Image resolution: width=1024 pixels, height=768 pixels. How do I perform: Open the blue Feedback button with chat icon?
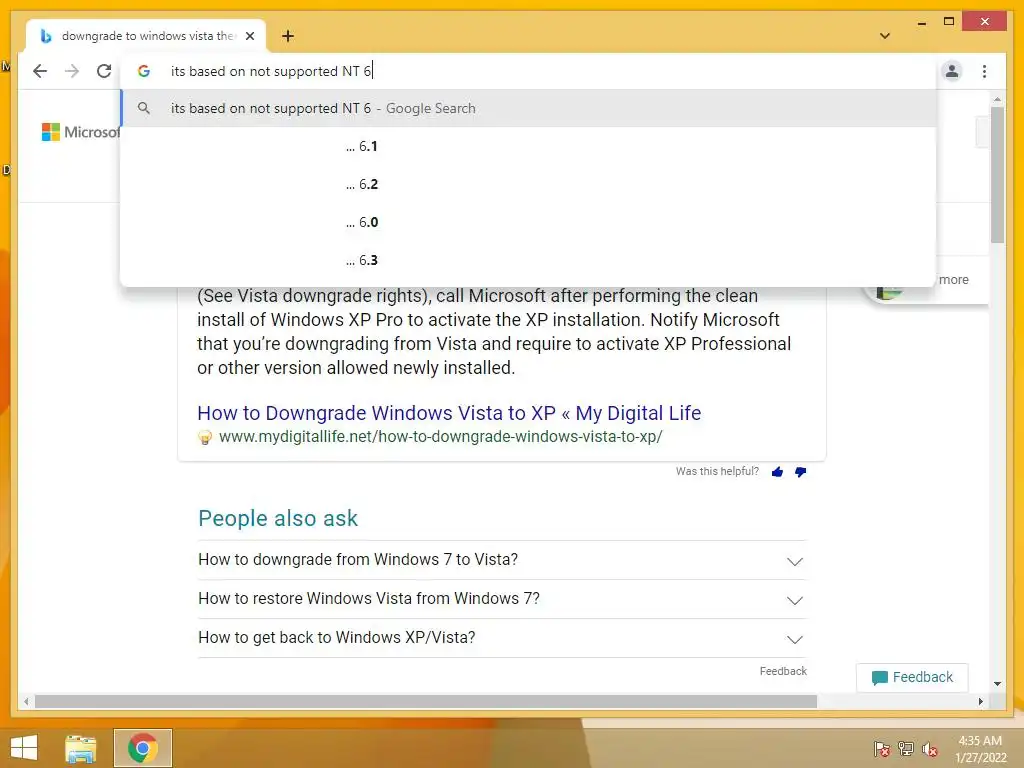[912, 677]
